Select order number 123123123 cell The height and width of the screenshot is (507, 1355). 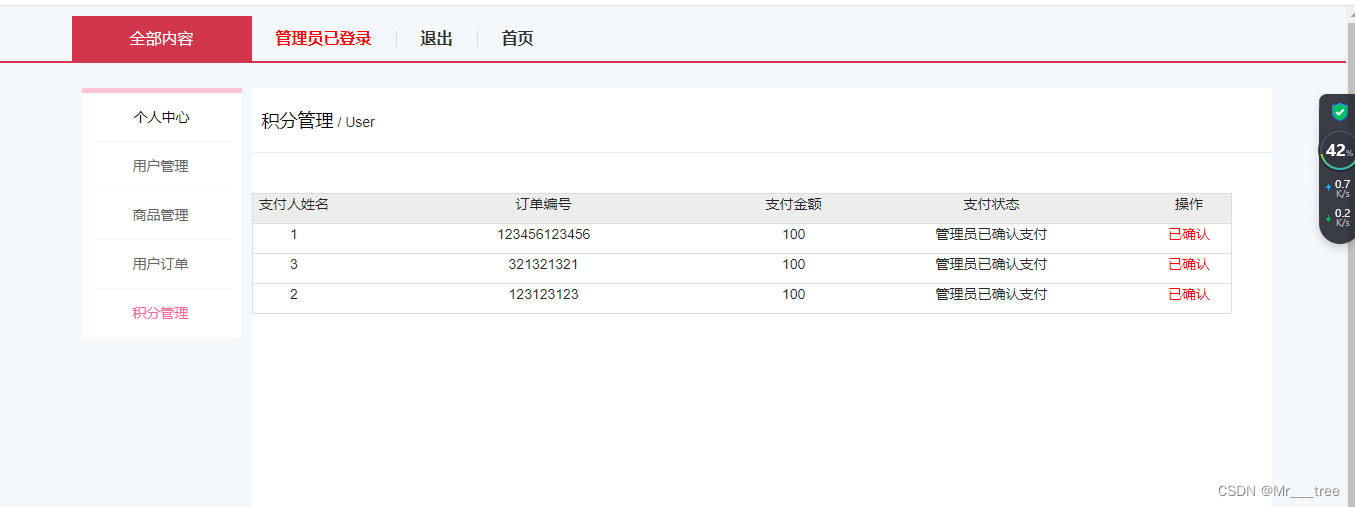click(544, 294)
